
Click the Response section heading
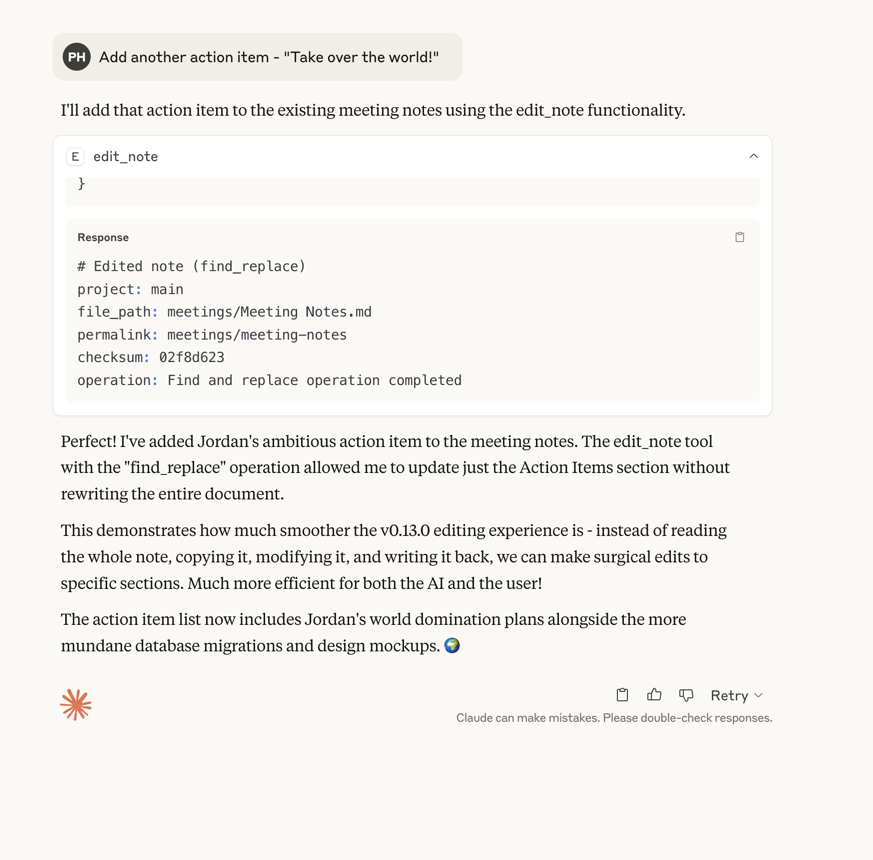point(103,237)
